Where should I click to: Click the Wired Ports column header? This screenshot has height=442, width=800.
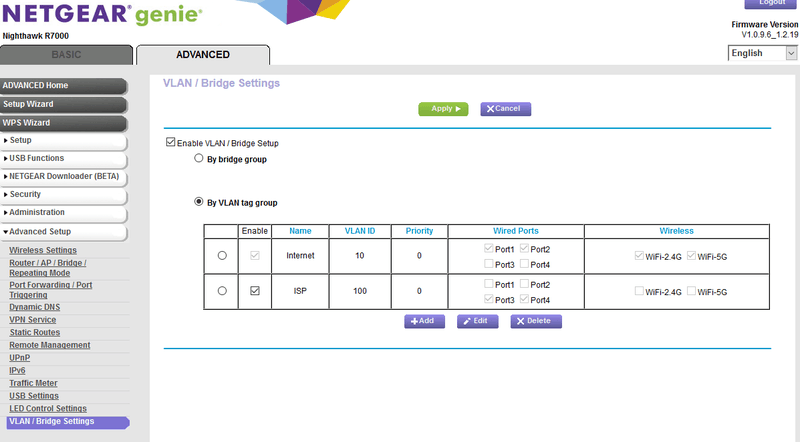[516, 231]
